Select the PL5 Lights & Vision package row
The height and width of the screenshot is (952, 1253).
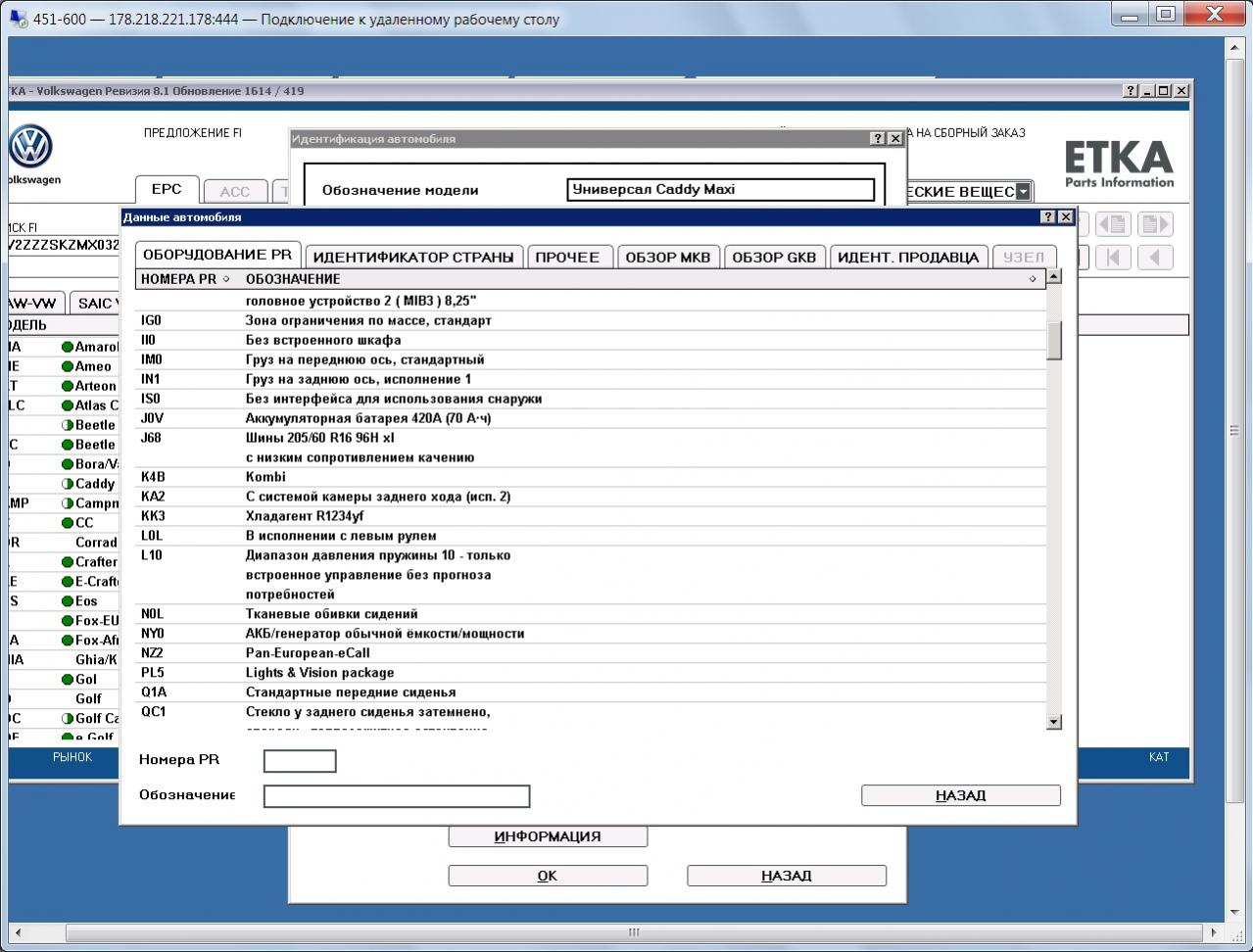[x=591, y=673]
